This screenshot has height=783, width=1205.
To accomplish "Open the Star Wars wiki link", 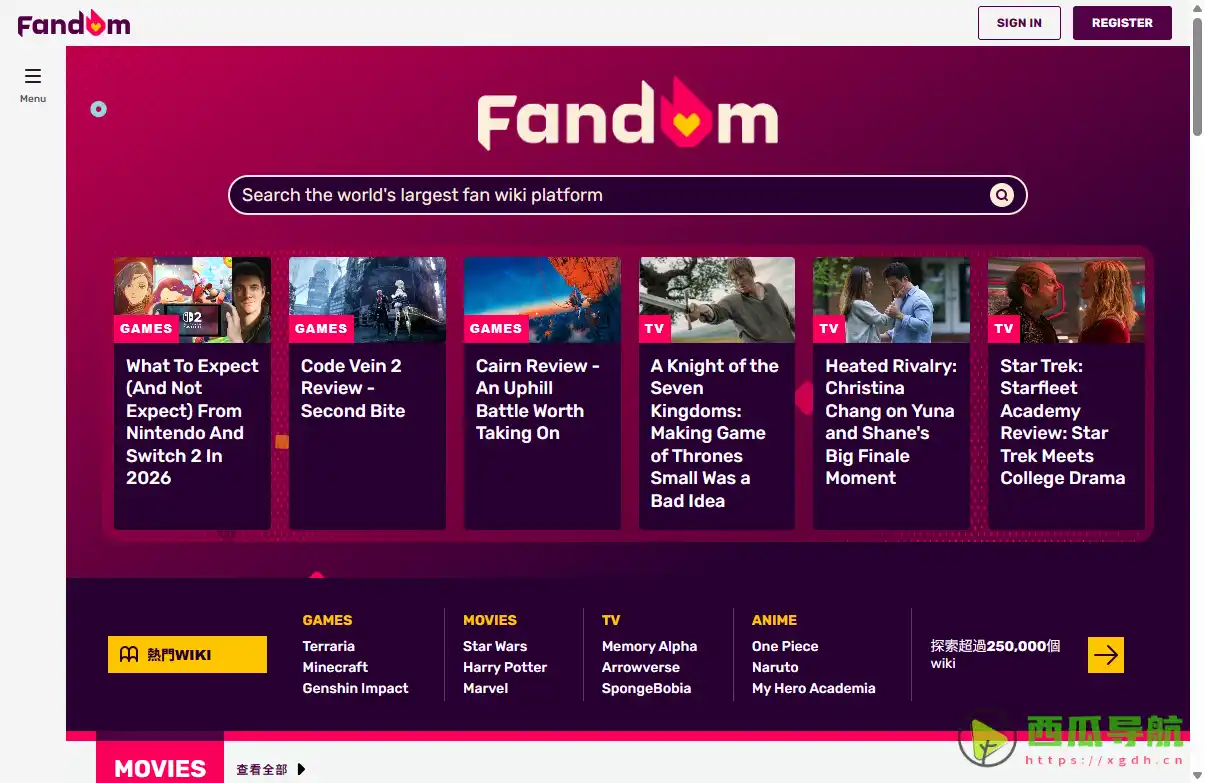I will click(x=494, y=646).
